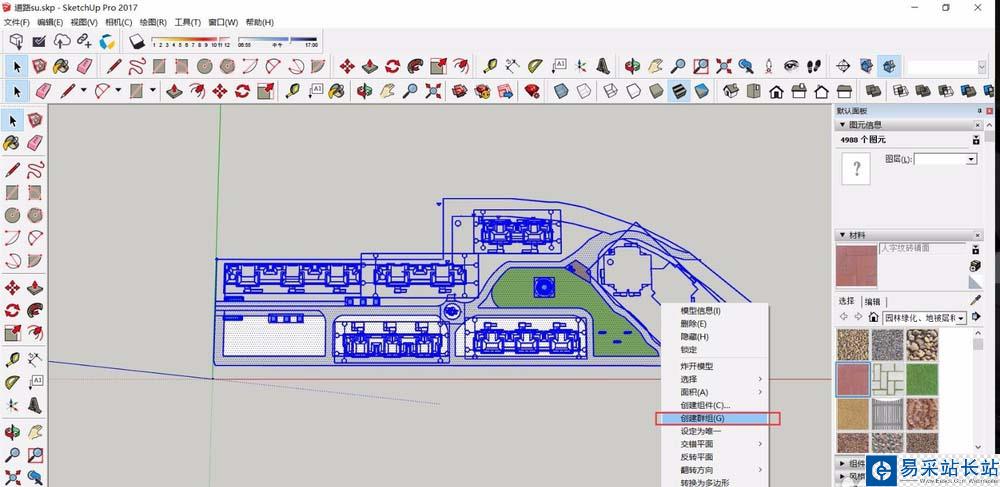Switch to X-ray face style
The height and width of the screenshot is (487, 1000).
[561, 91]
